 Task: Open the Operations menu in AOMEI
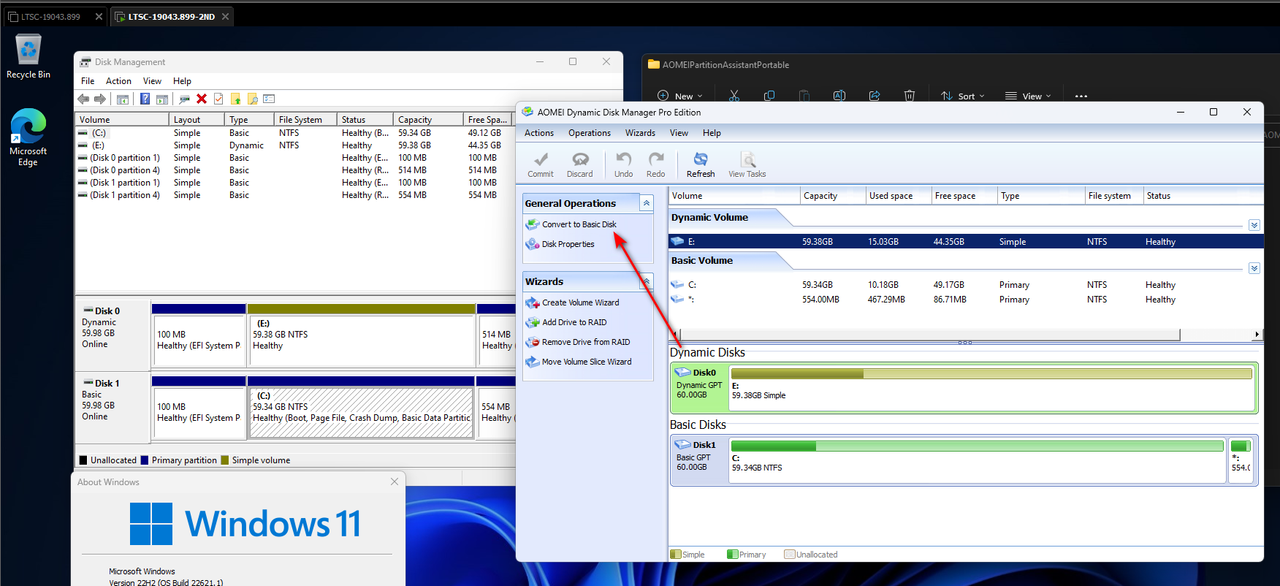pos(589,133)
